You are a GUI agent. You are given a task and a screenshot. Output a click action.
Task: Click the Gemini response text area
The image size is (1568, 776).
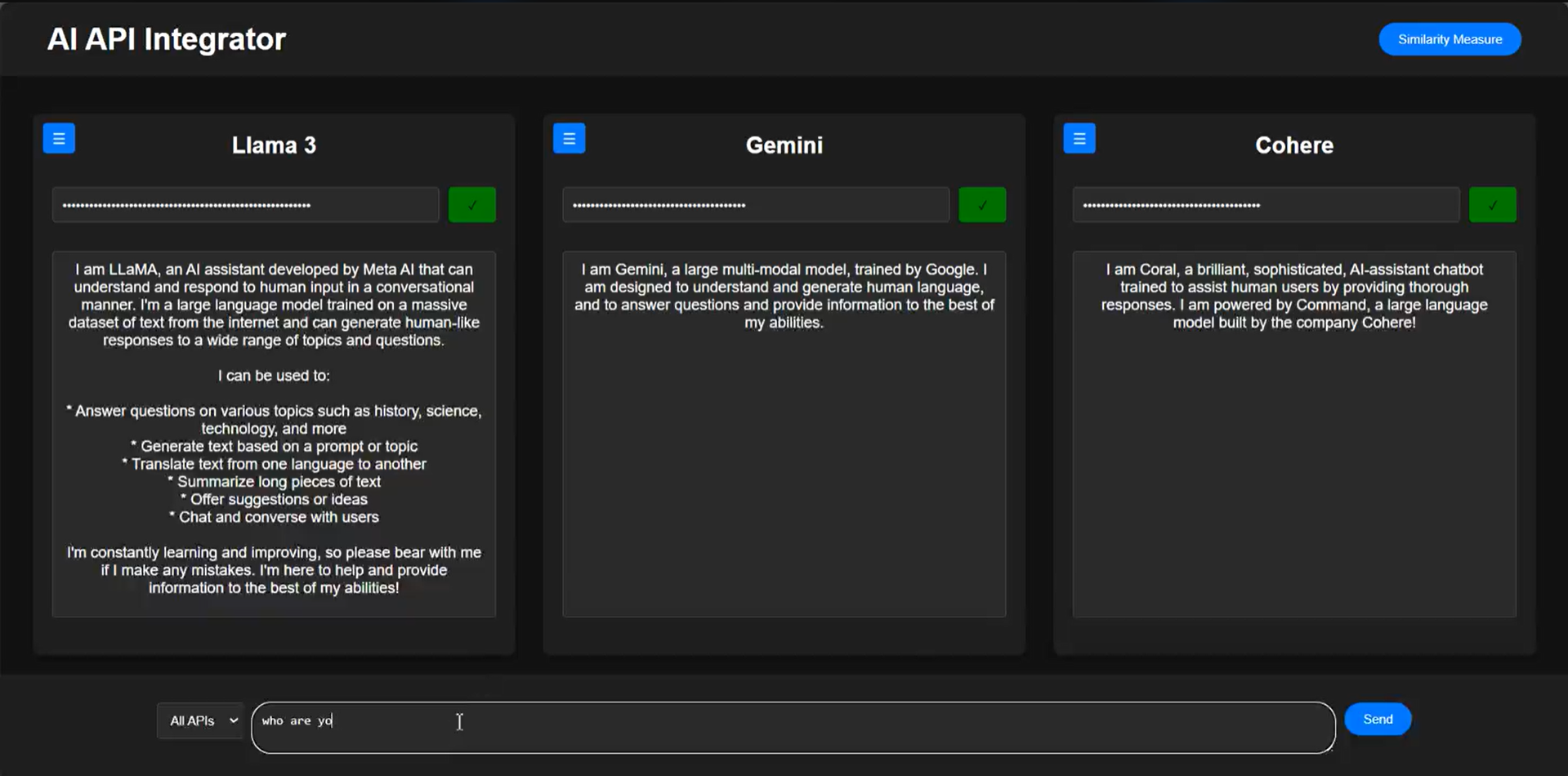pos(784,434)
